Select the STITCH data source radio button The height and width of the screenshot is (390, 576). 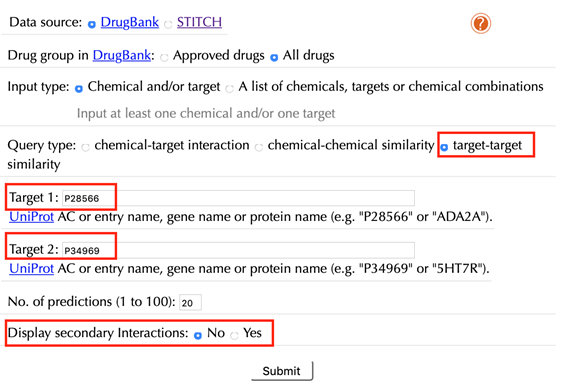point(168,25)
